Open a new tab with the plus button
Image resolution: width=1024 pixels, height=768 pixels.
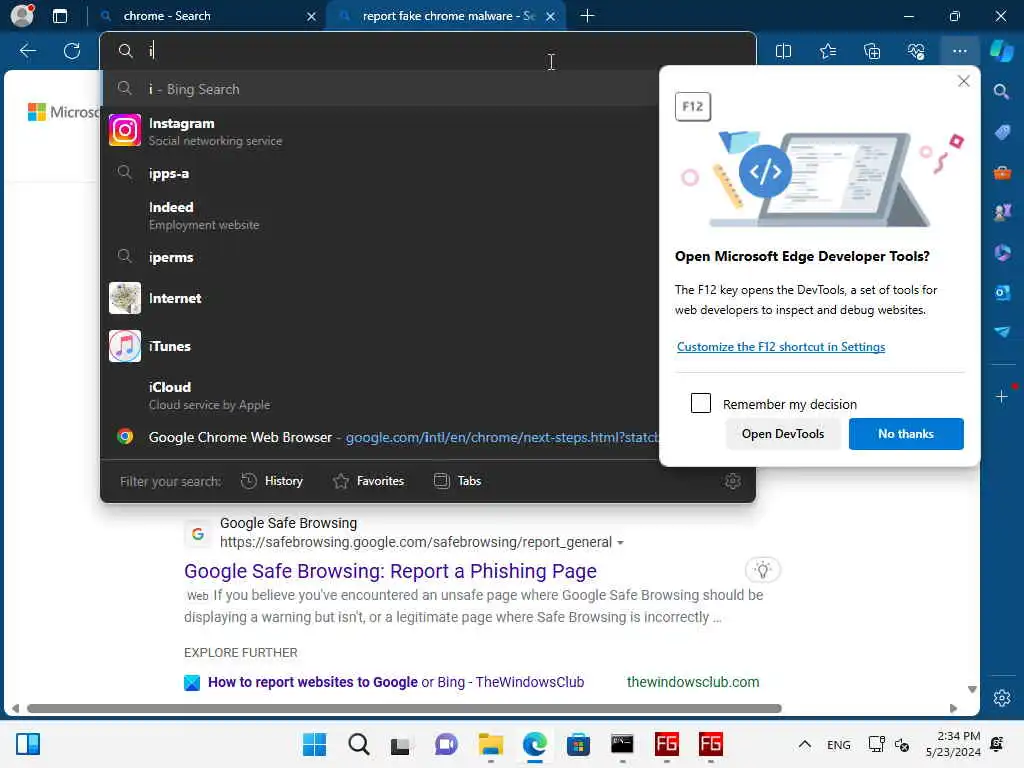click(x=587, y=16)
